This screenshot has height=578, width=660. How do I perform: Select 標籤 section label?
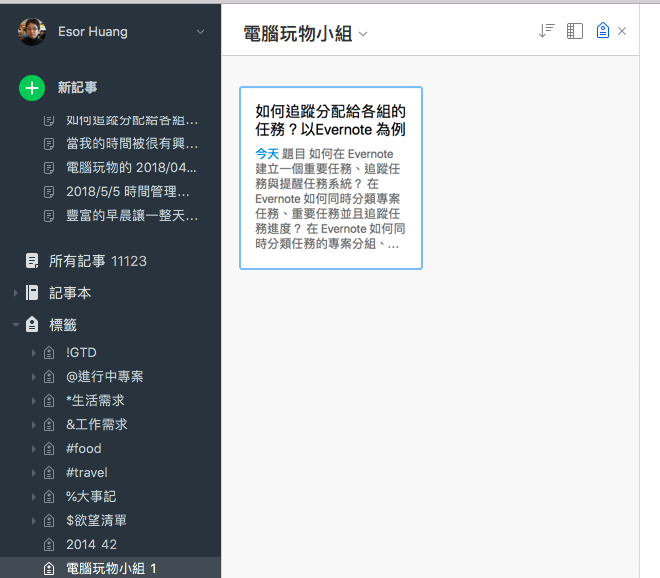click(x=63, y=325)
